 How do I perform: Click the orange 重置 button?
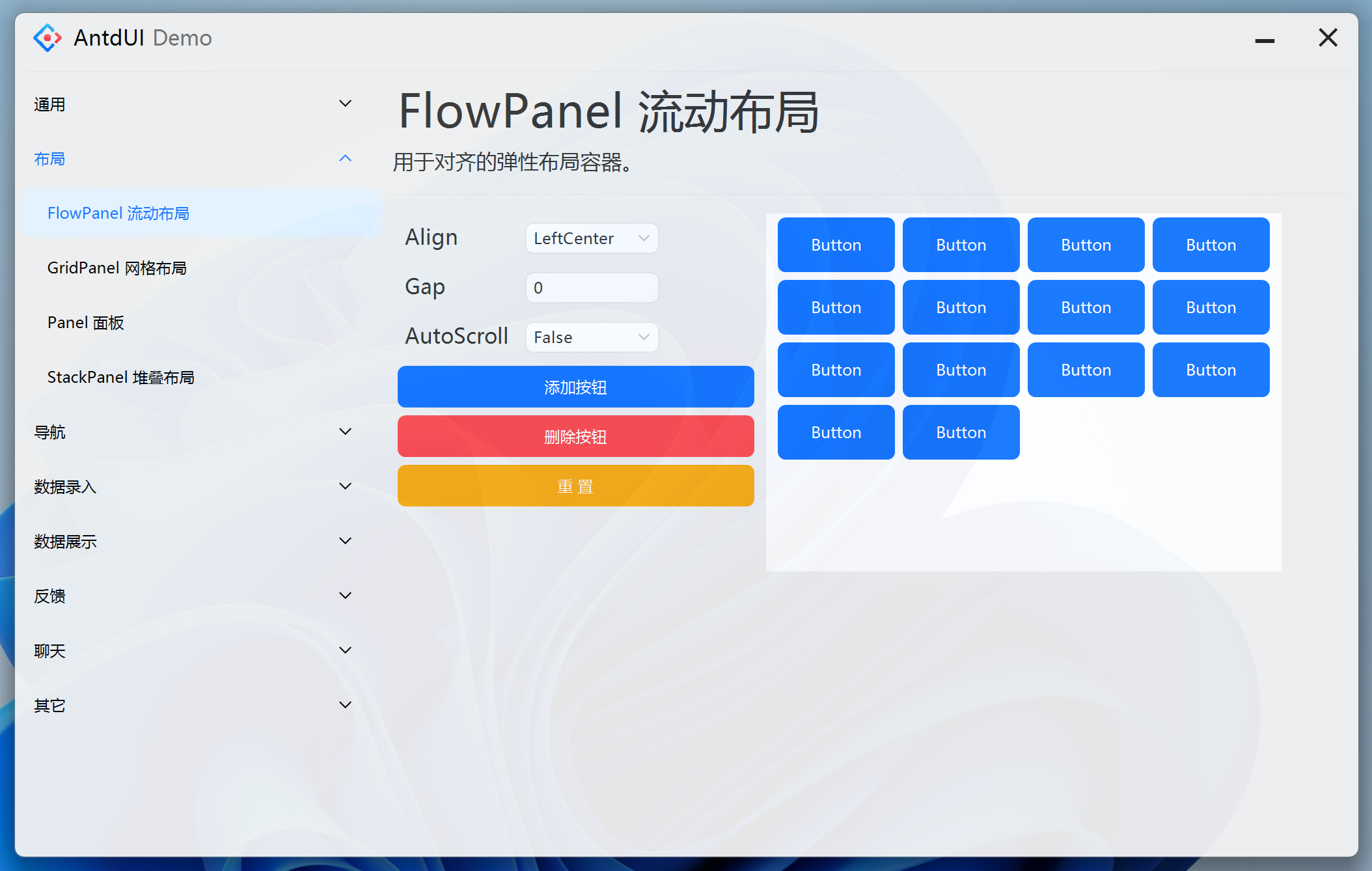[x=575, y=486]
